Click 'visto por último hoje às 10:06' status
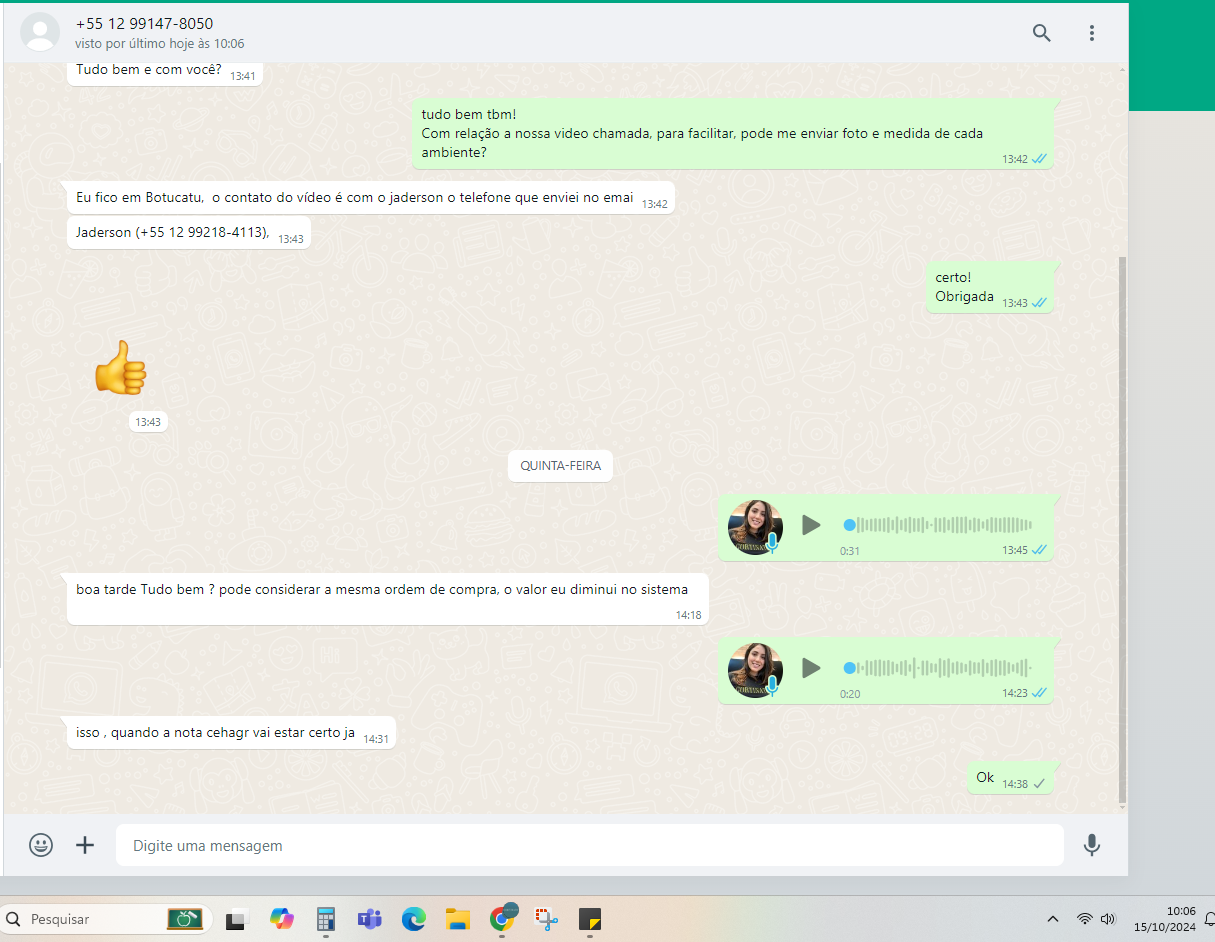Image resolution: width=1215 pixels, height=942 pixels. 159,44
